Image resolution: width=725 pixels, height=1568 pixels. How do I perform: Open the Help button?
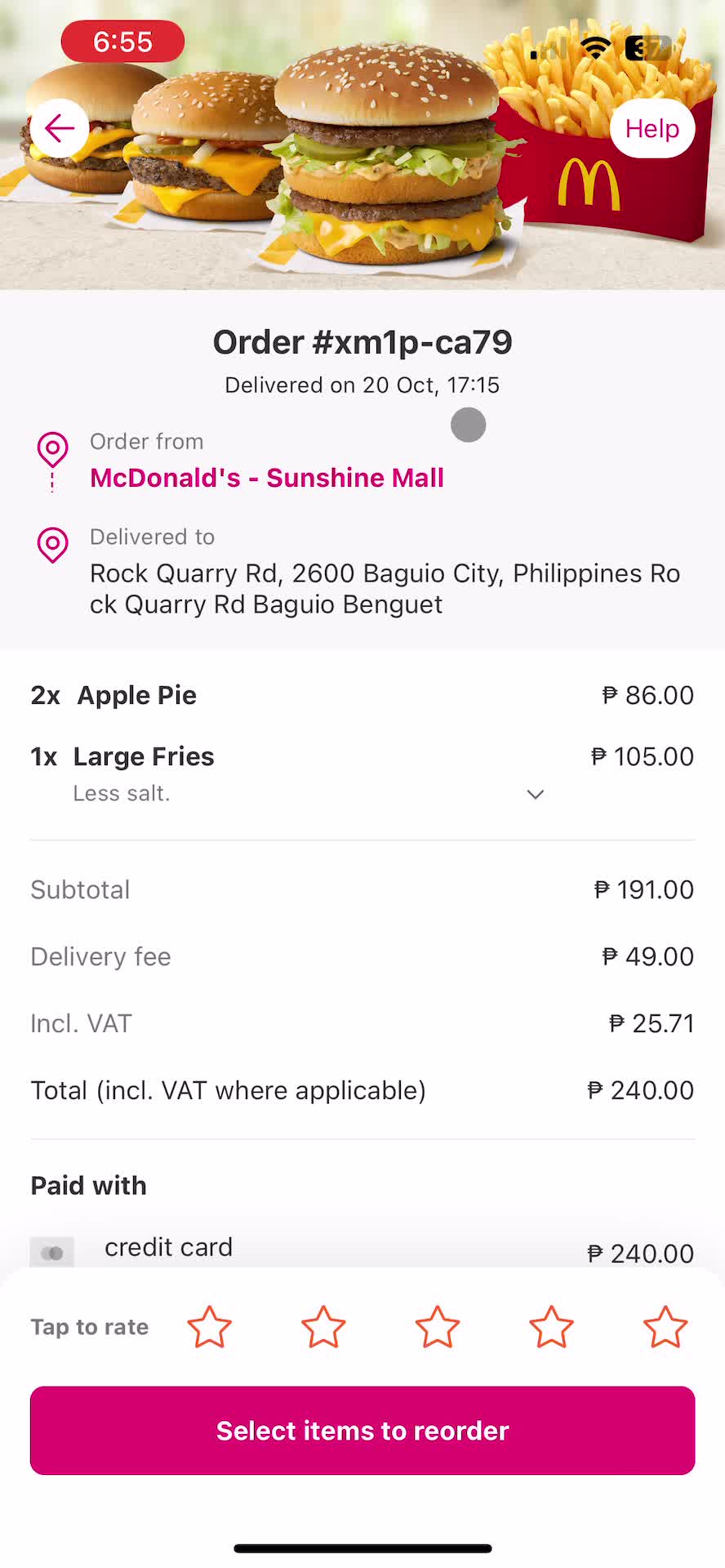coord(652,128)
